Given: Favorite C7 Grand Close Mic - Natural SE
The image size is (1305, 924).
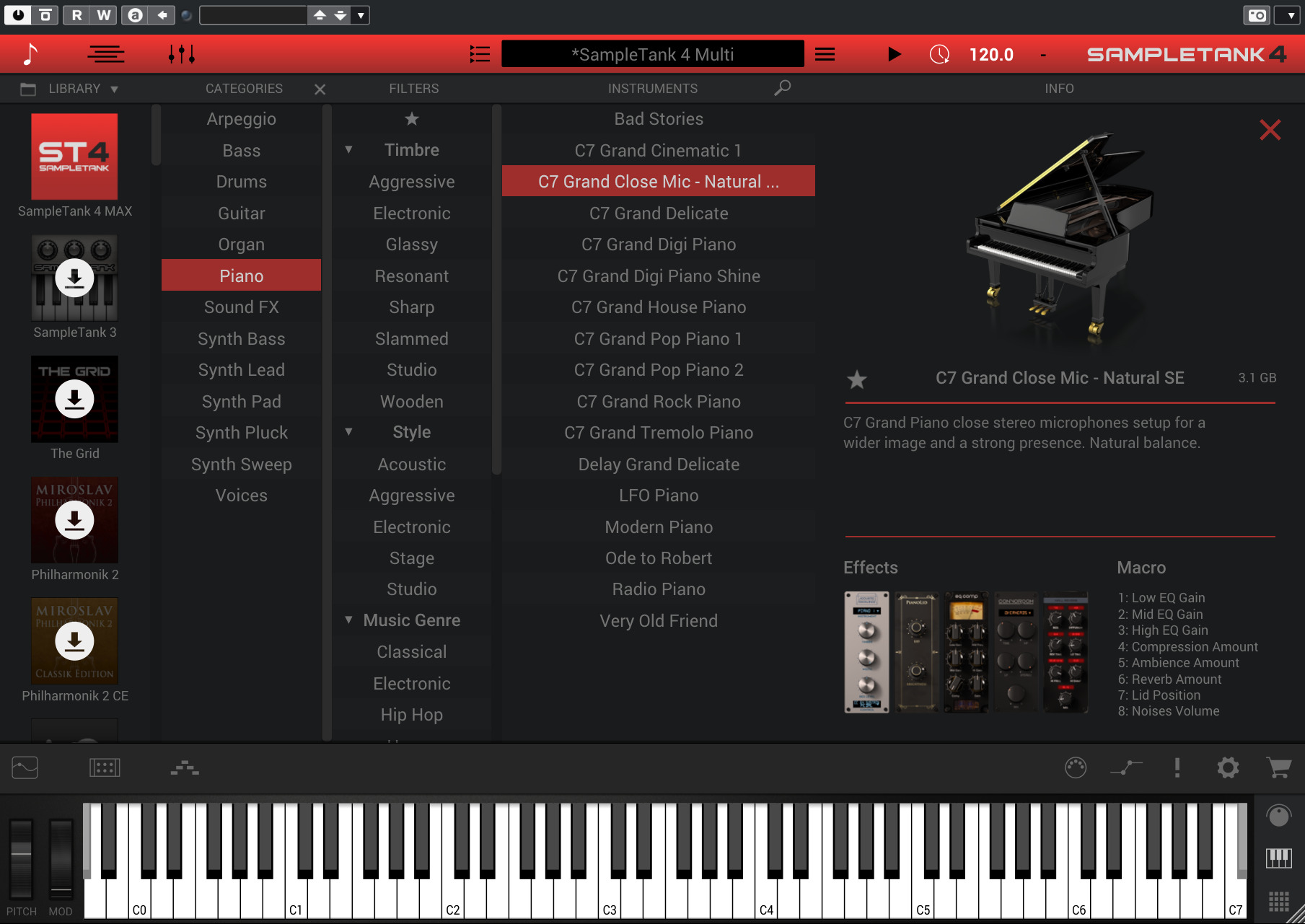Looking at the screenshot, I should (x=857, y=379).
